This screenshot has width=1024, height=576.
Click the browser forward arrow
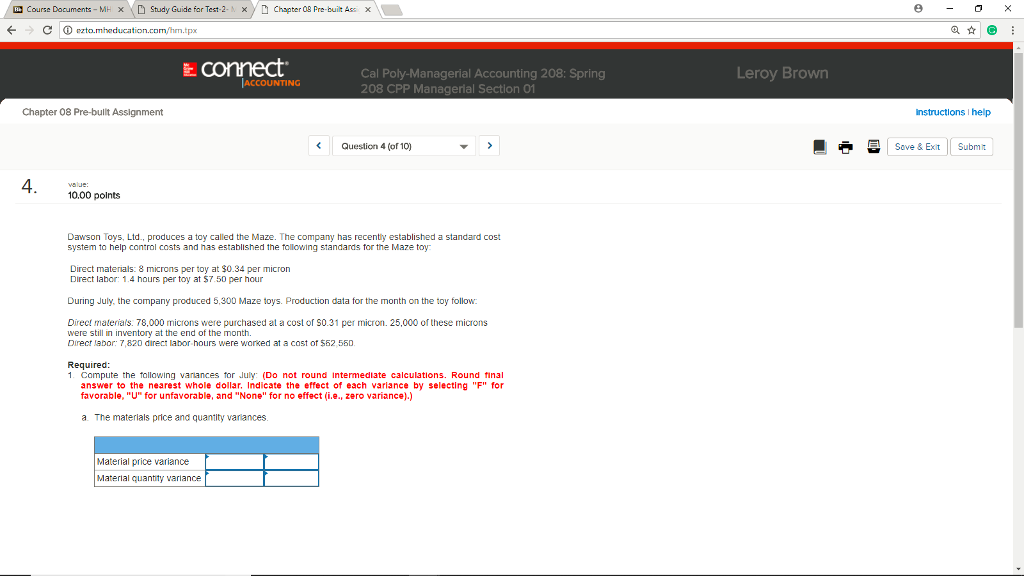(29, 30)
